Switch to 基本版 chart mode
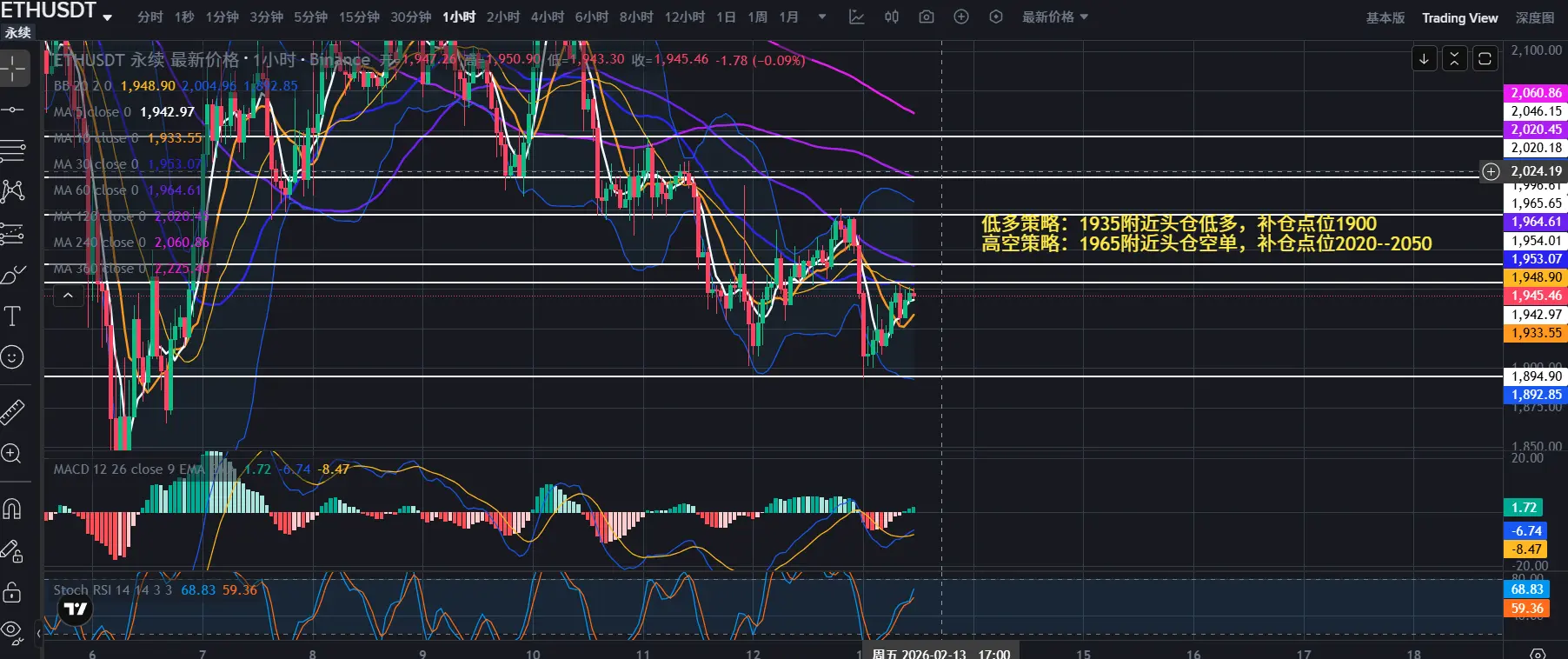1568x659 pixels. click(x=1385, y=17)
